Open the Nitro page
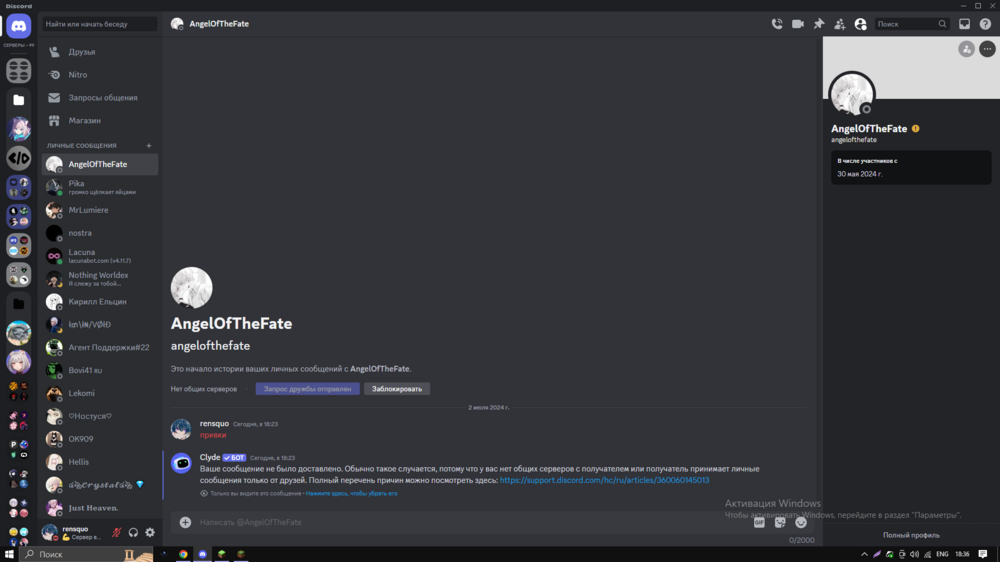 (99, 75)
